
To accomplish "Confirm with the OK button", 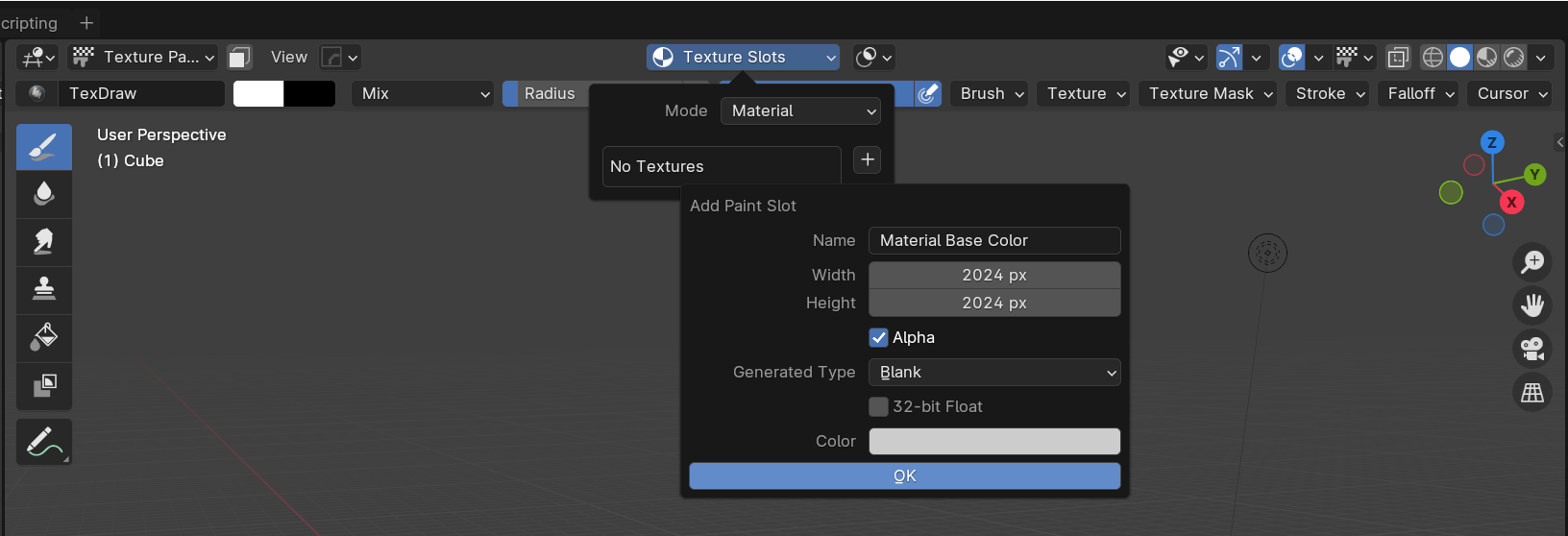I will point(905,475).
